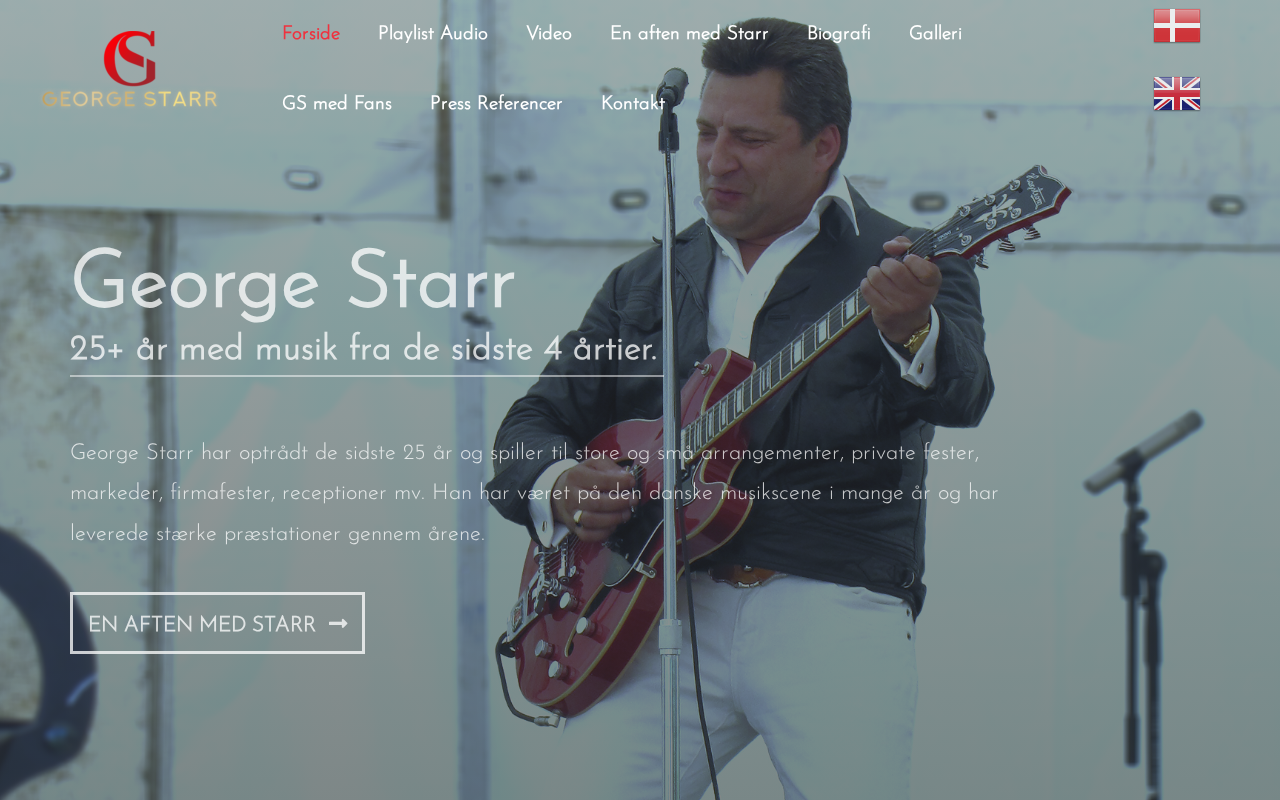Click the 25+ år med musik subtitle
Image resolution: width=1280 pixels, height=800 pixels.
(364, 350)
